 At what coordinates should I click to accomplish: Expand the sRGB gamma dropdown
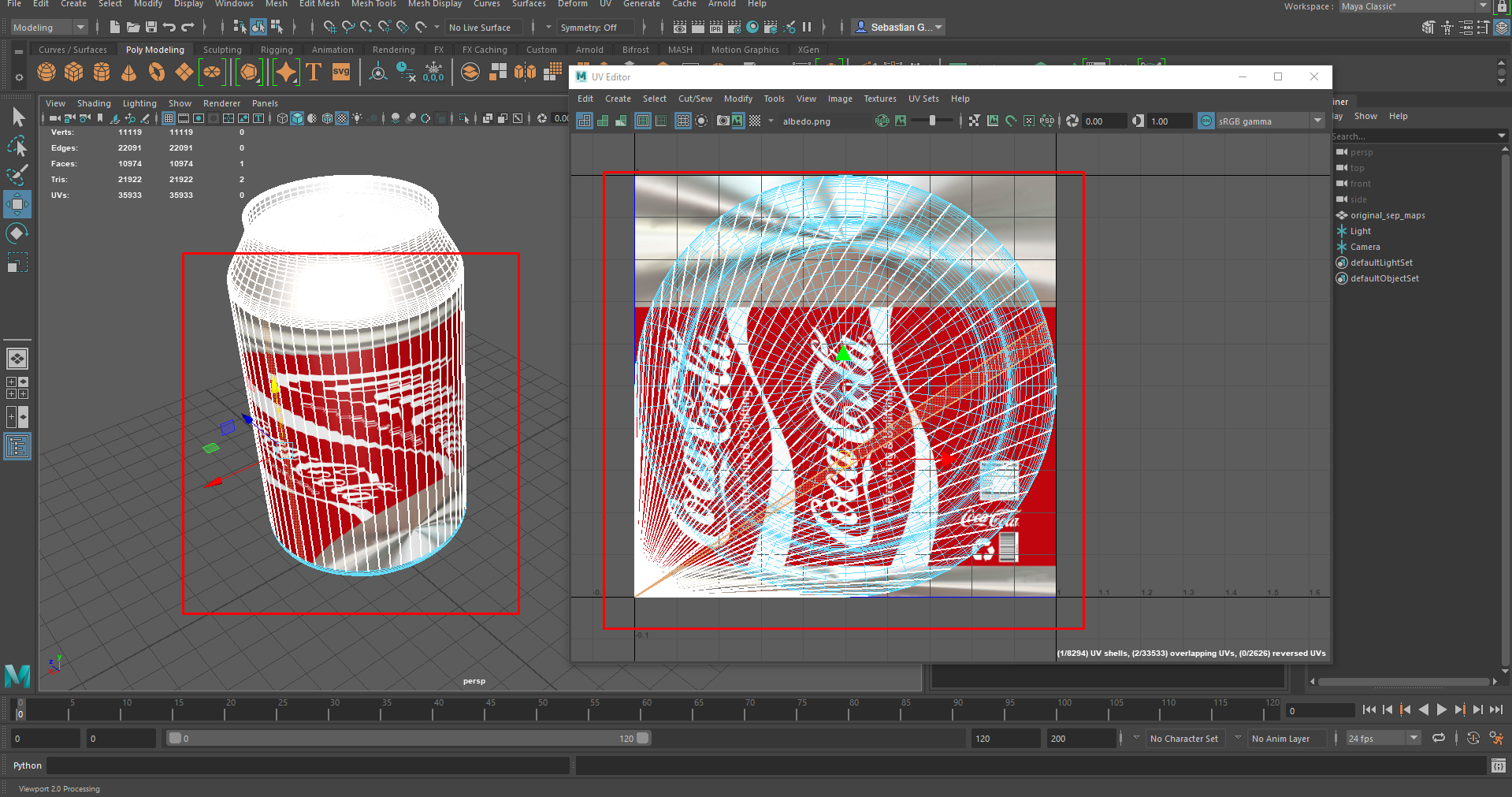1317,121
